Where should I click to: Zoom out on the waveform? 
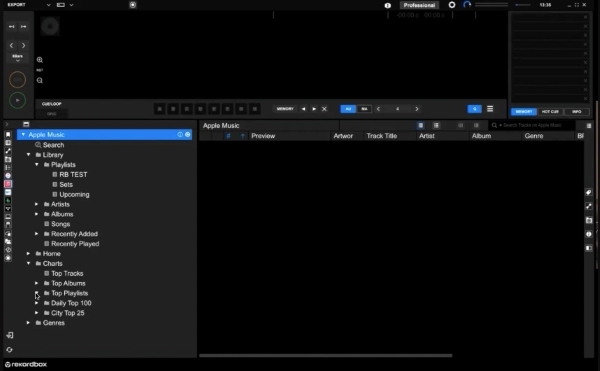point(40,80)
